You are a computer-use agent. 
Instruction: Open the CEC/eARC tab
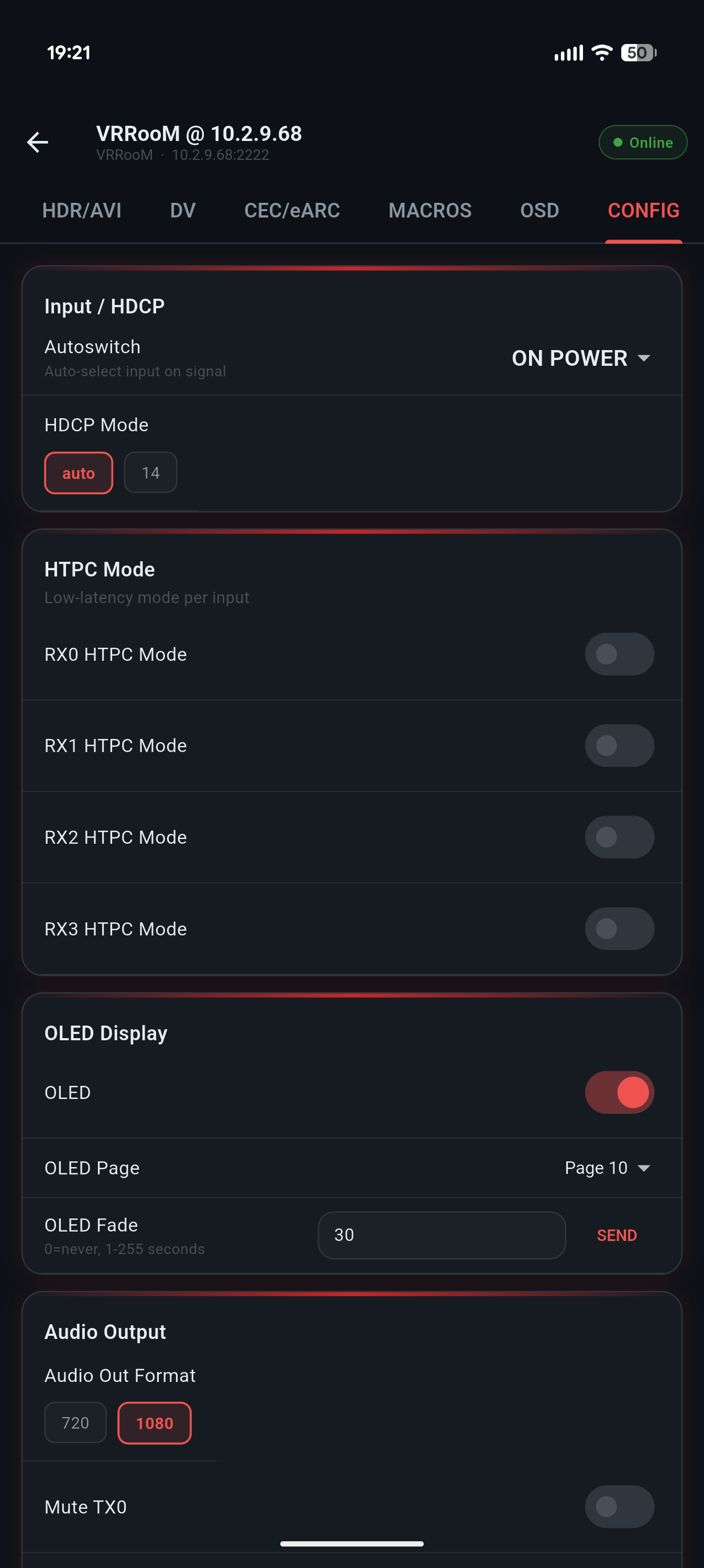(292, 211)
